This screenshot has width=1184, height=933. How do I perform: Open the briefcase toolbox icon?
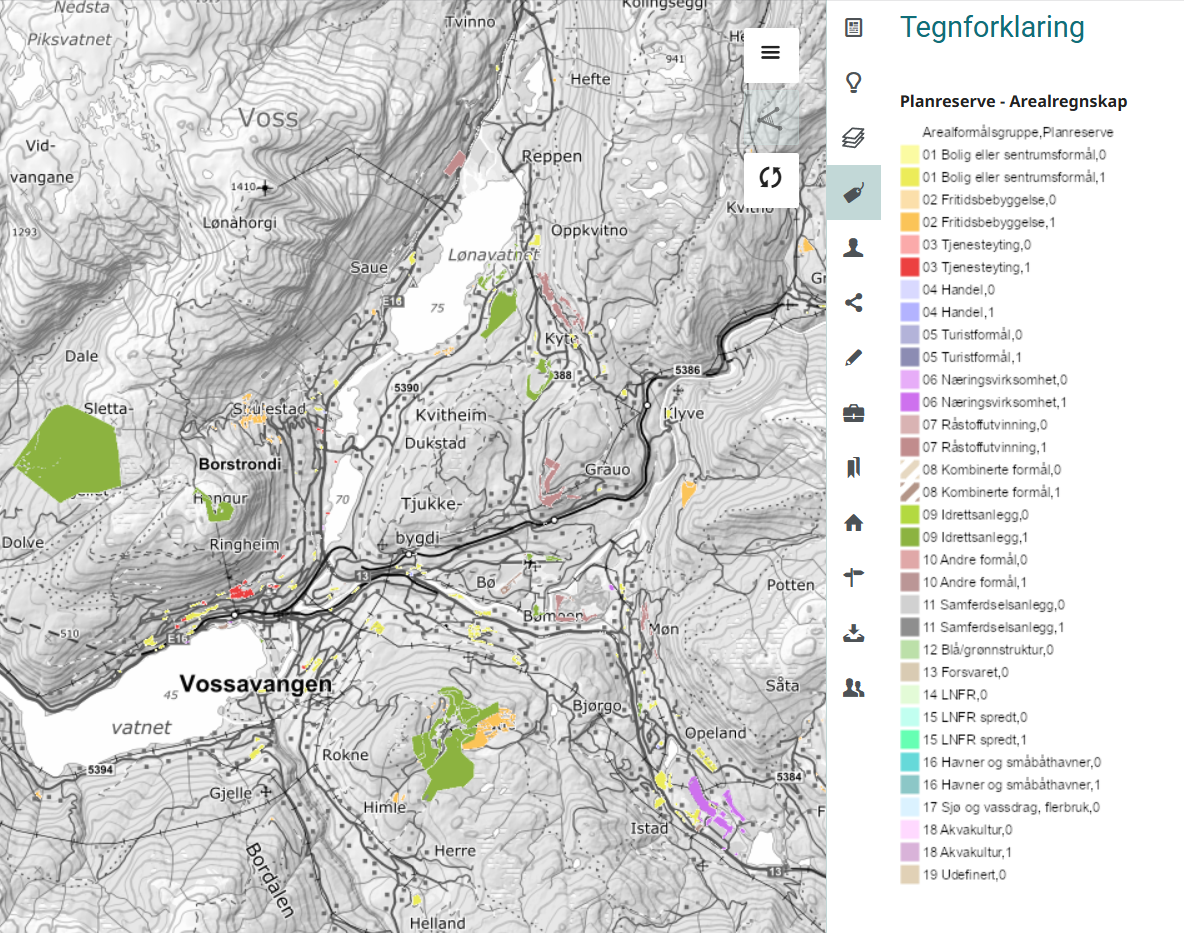tap(853, 413)
